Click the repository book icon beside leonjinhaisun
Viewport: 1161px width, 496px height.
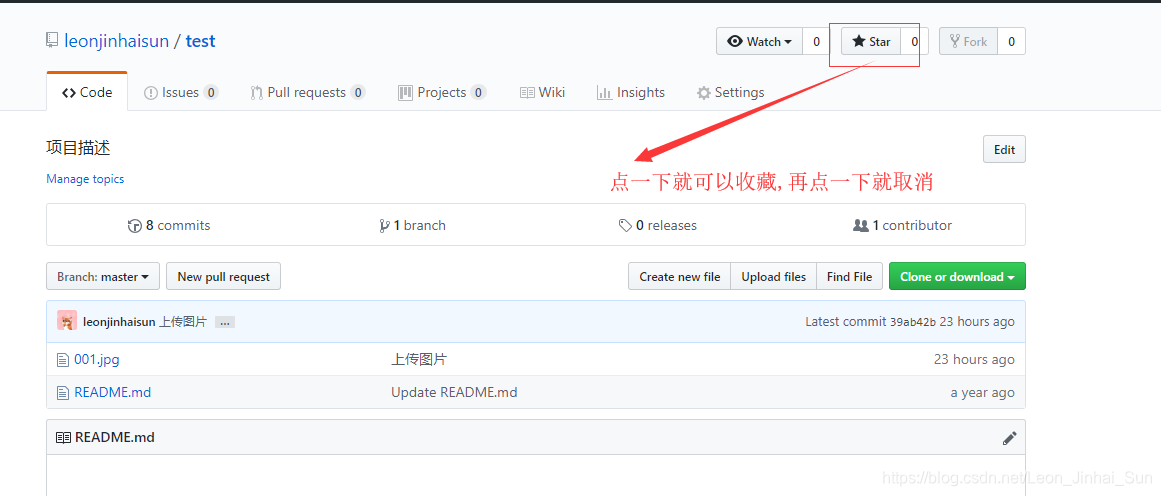52,40
